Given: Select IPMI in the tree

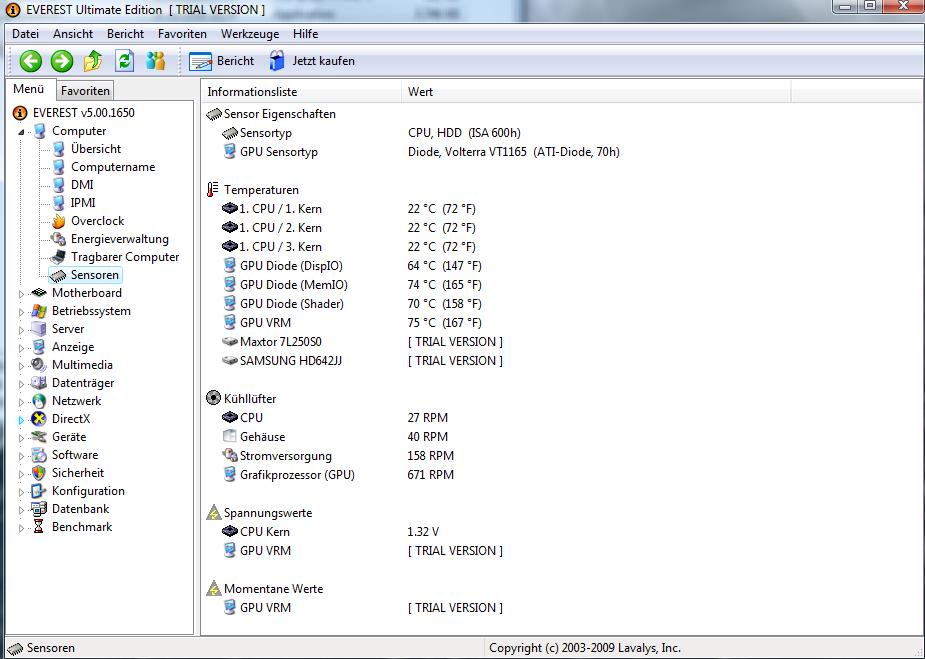Looking at the screenshot, I should (83, 203).
